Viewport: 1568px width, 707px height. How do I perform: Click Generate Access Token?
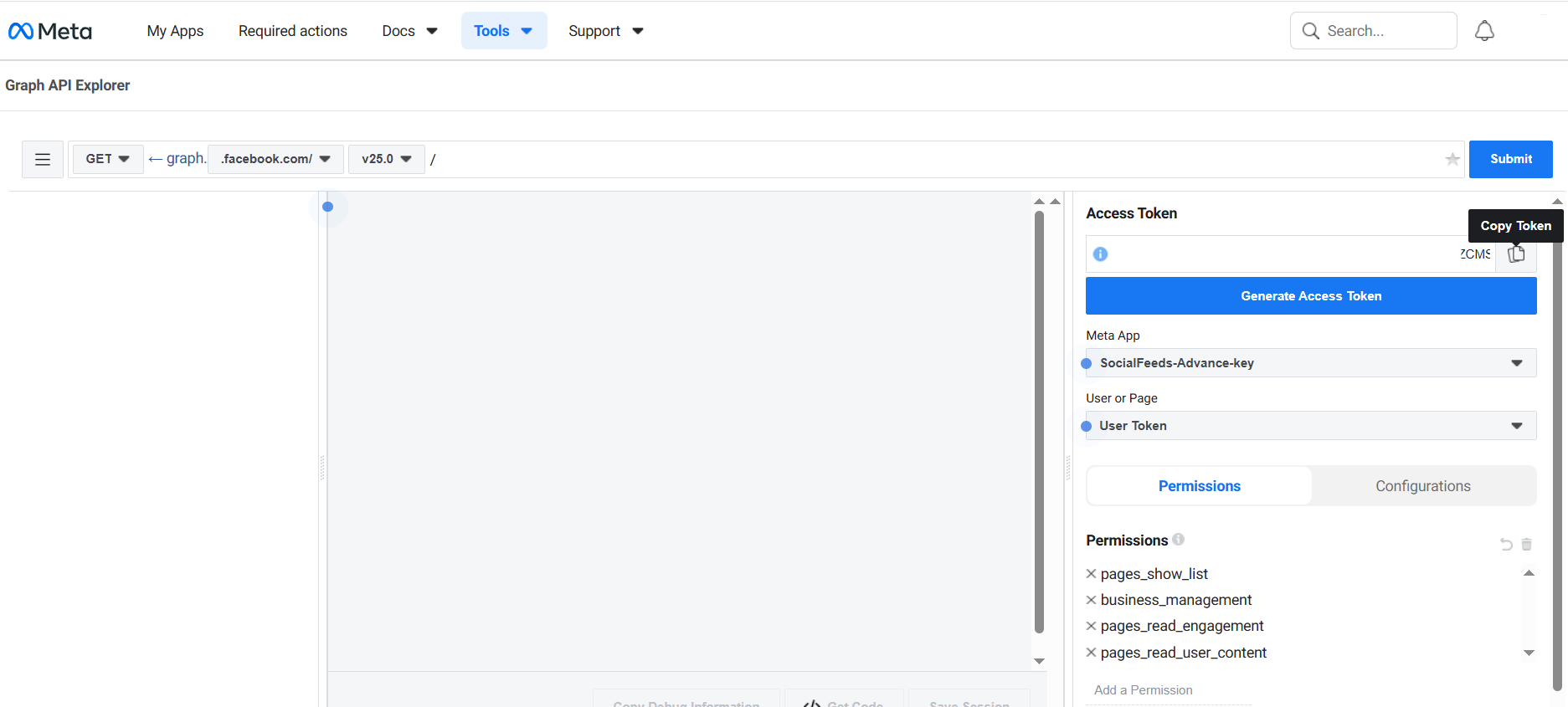(1310, 296)
